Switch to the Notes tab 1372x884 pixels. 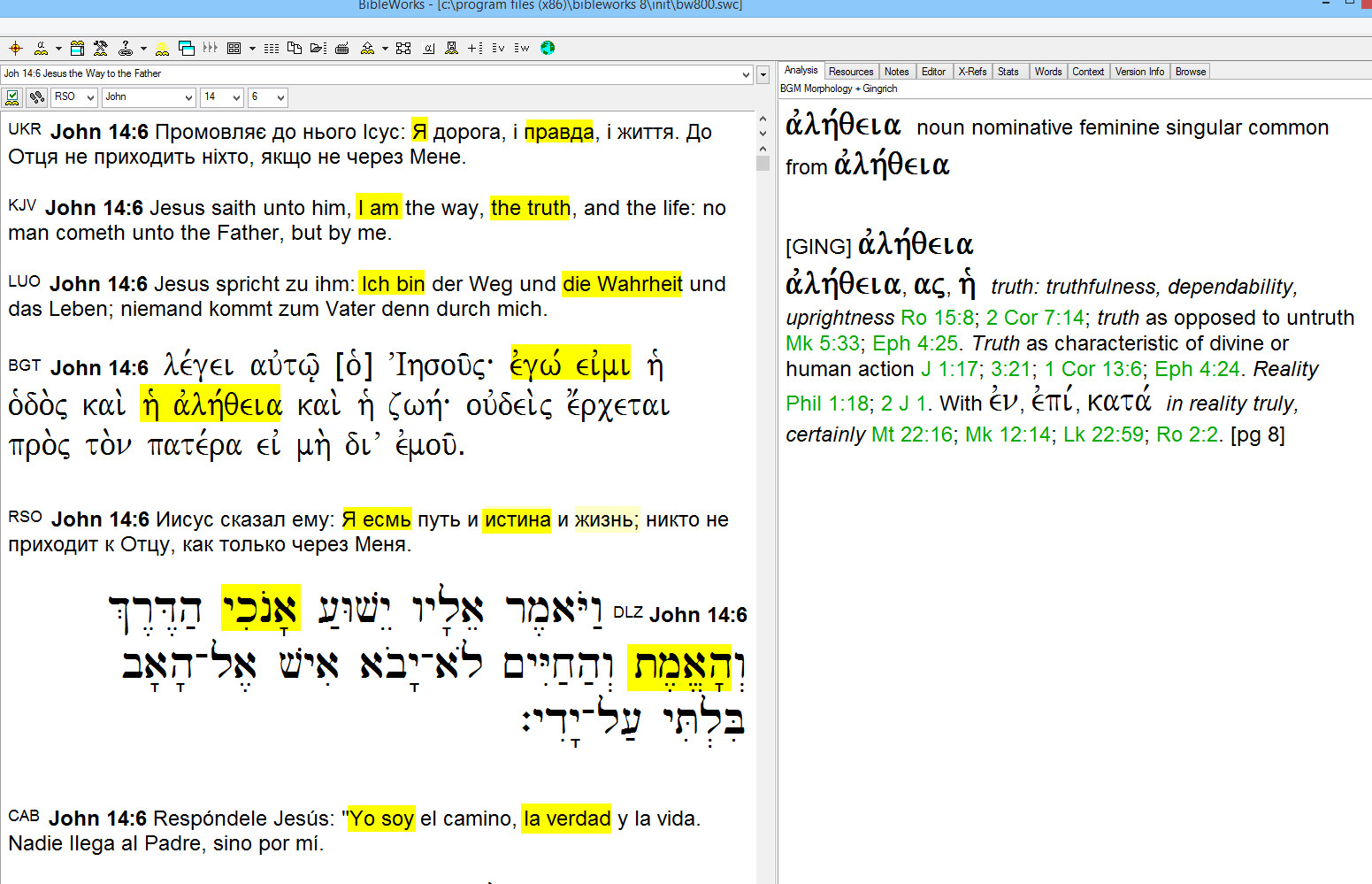pyautogui.click(x=897, y=72)
